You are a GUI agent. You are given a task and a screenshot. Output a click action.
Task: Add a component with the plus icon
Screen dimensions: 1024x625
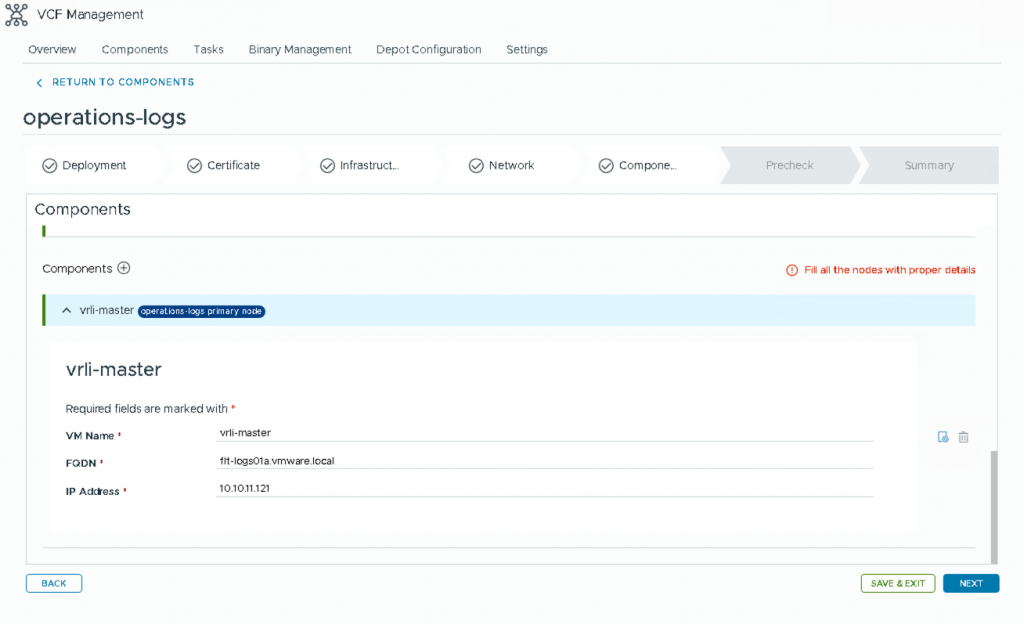pyautogui.click(x=124, y=268)
